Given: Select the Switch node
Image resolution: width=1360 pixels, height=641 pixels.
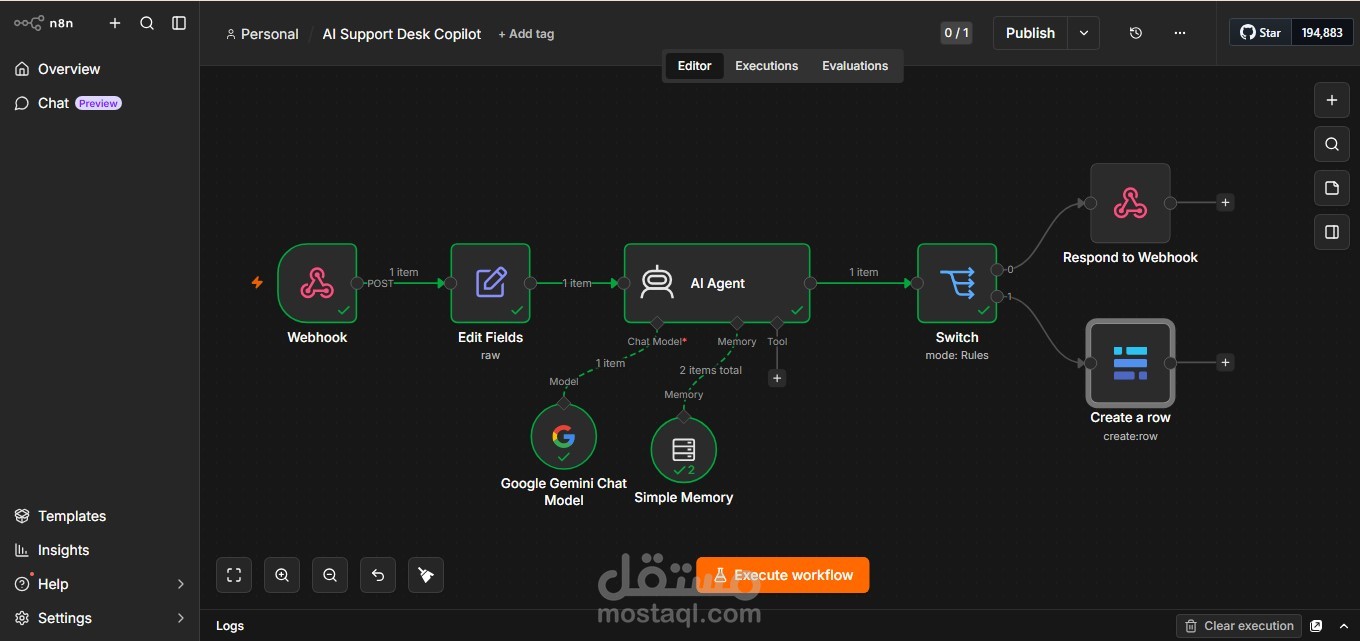Looking at the screenshot, I should pyautogui.click(x=957, y=283).
